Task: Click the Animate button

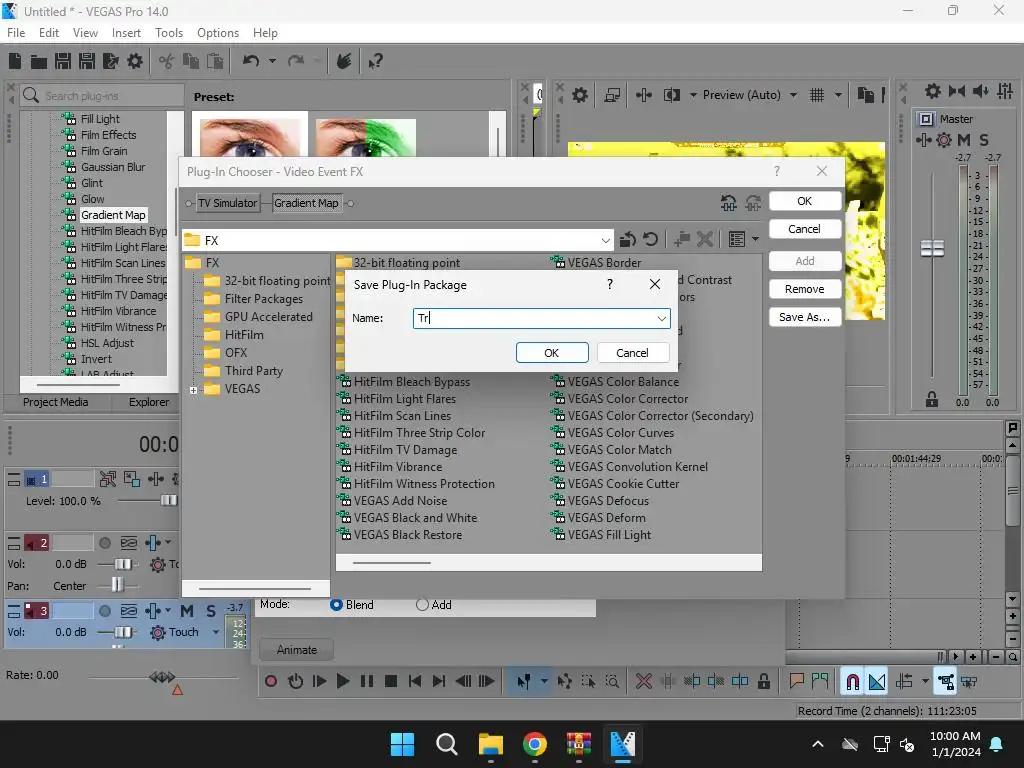Action: (x=296, y=650)
